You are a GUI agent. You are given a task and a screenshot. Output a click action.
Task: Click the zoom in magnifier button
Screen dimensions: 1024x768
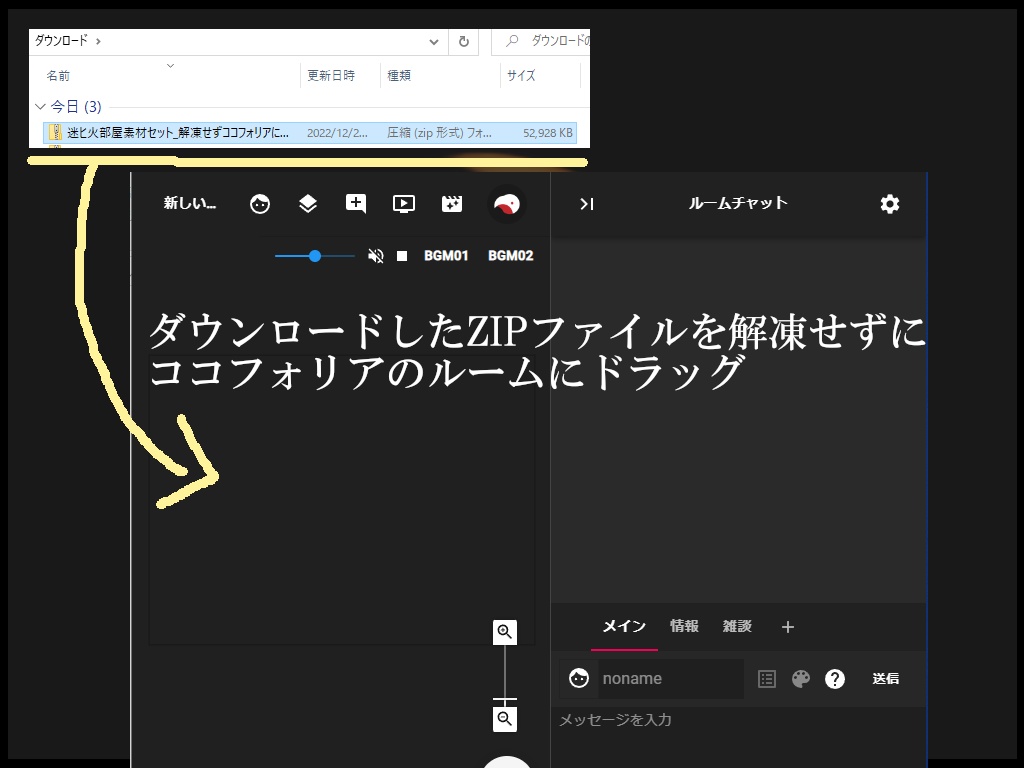(x=505, y=632)
